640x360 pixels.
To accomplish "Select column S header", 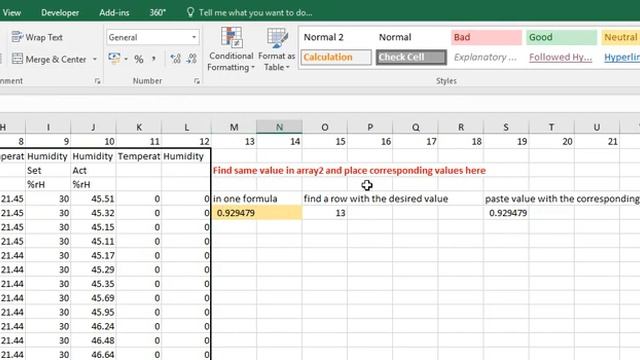I will (x=506, y=127).
